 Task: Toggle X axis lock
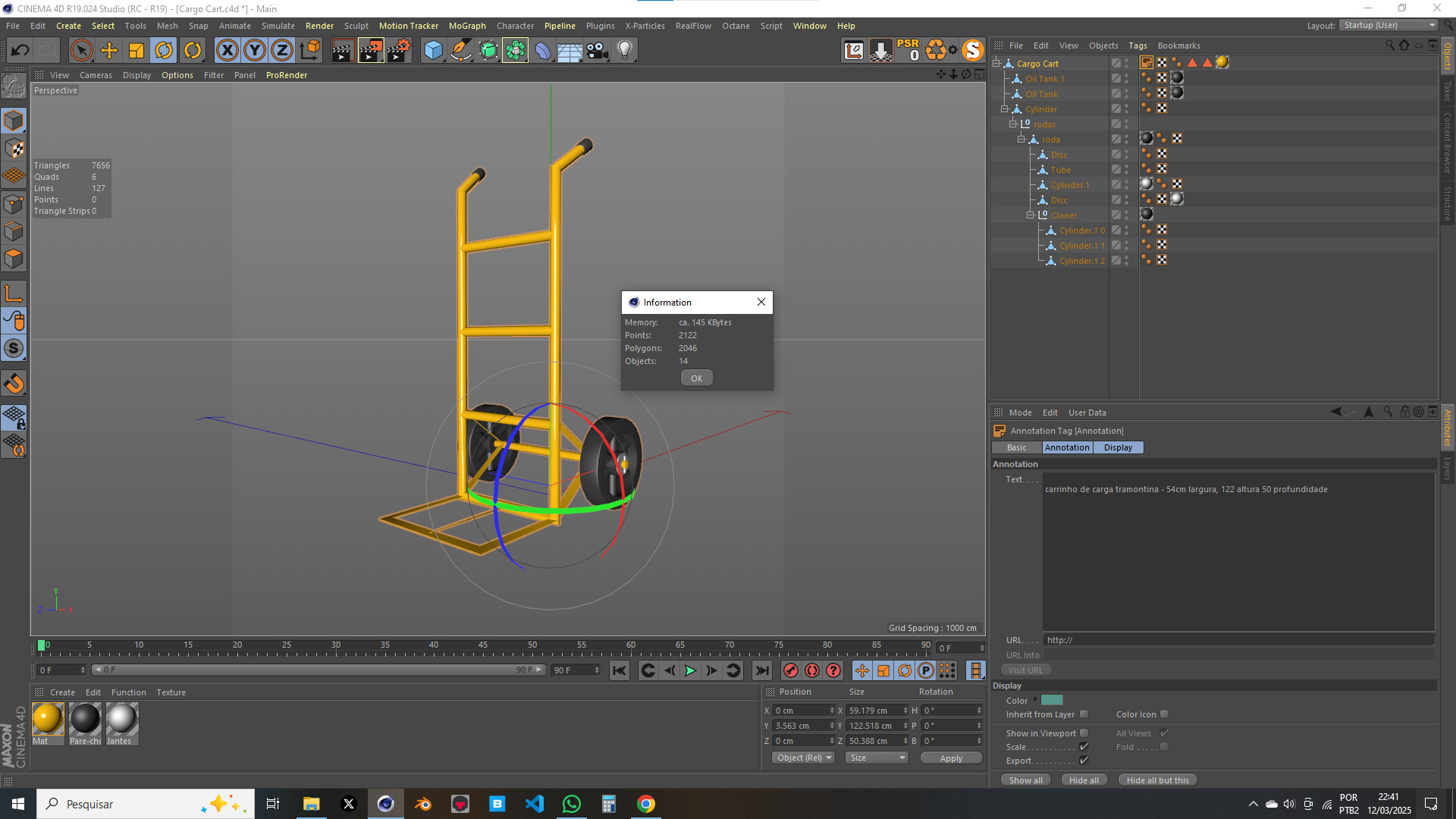tap(227, 51)
